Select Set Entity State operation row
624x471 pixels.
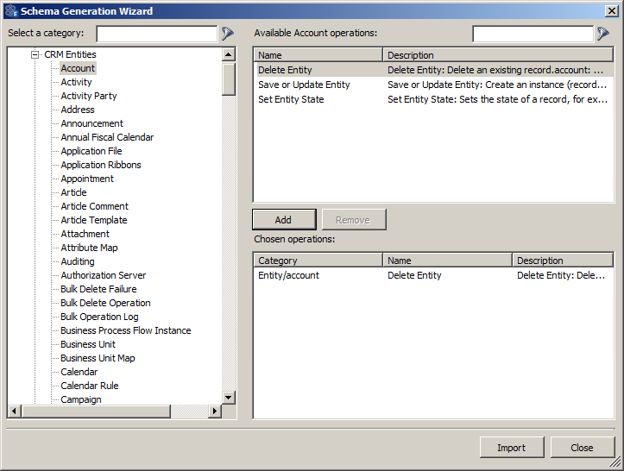291,99
